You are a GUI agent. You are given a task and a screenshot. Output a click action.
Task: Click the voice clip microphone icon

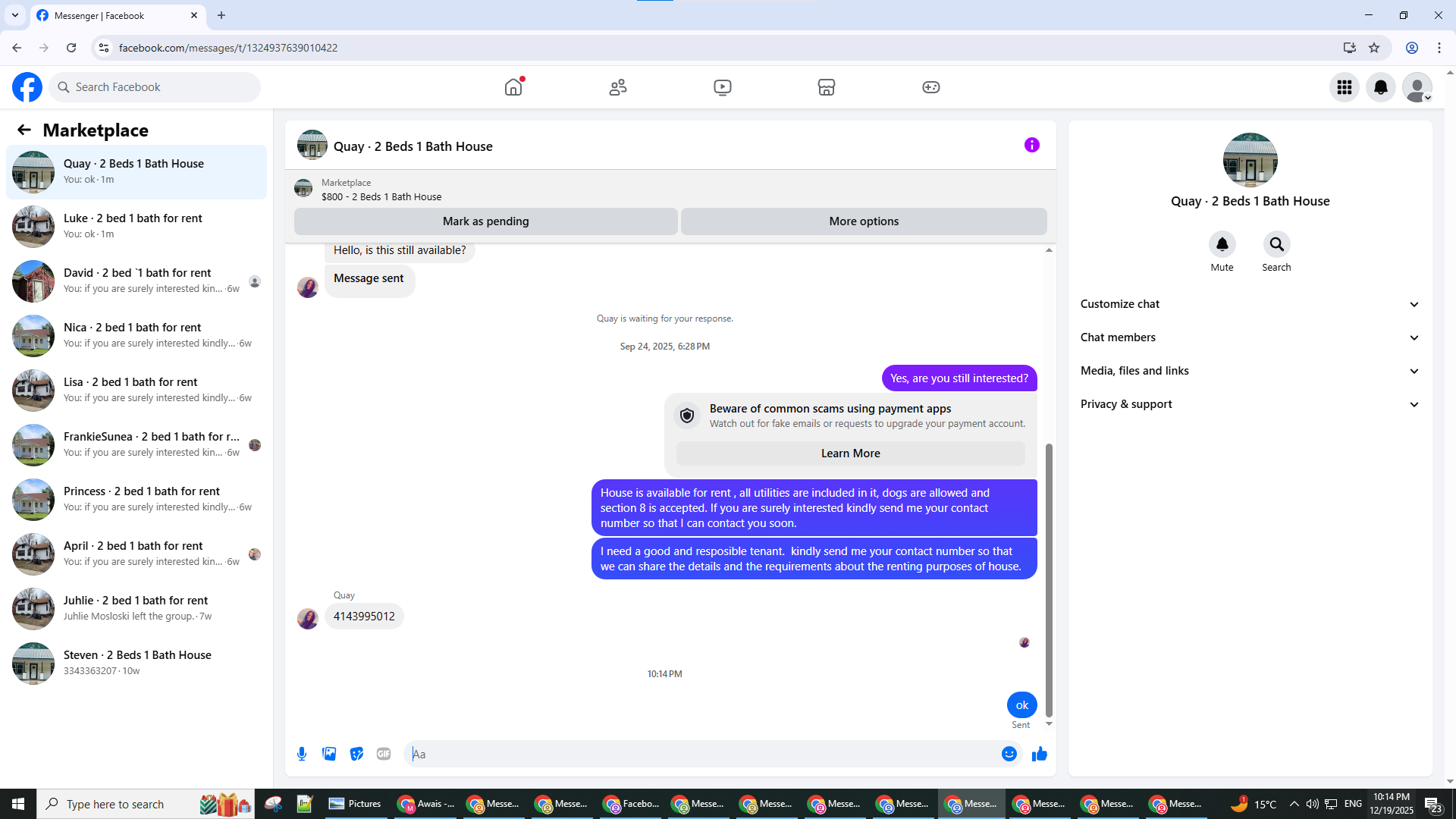pos(302,754)
